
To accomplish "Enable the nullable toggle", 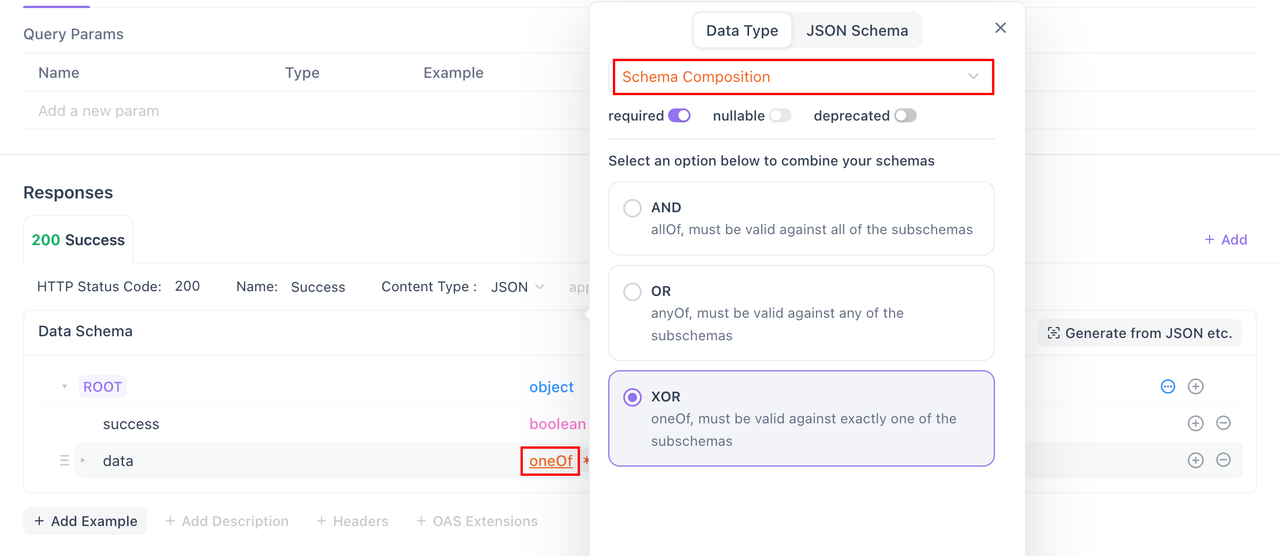I will [x=780, y=115].
